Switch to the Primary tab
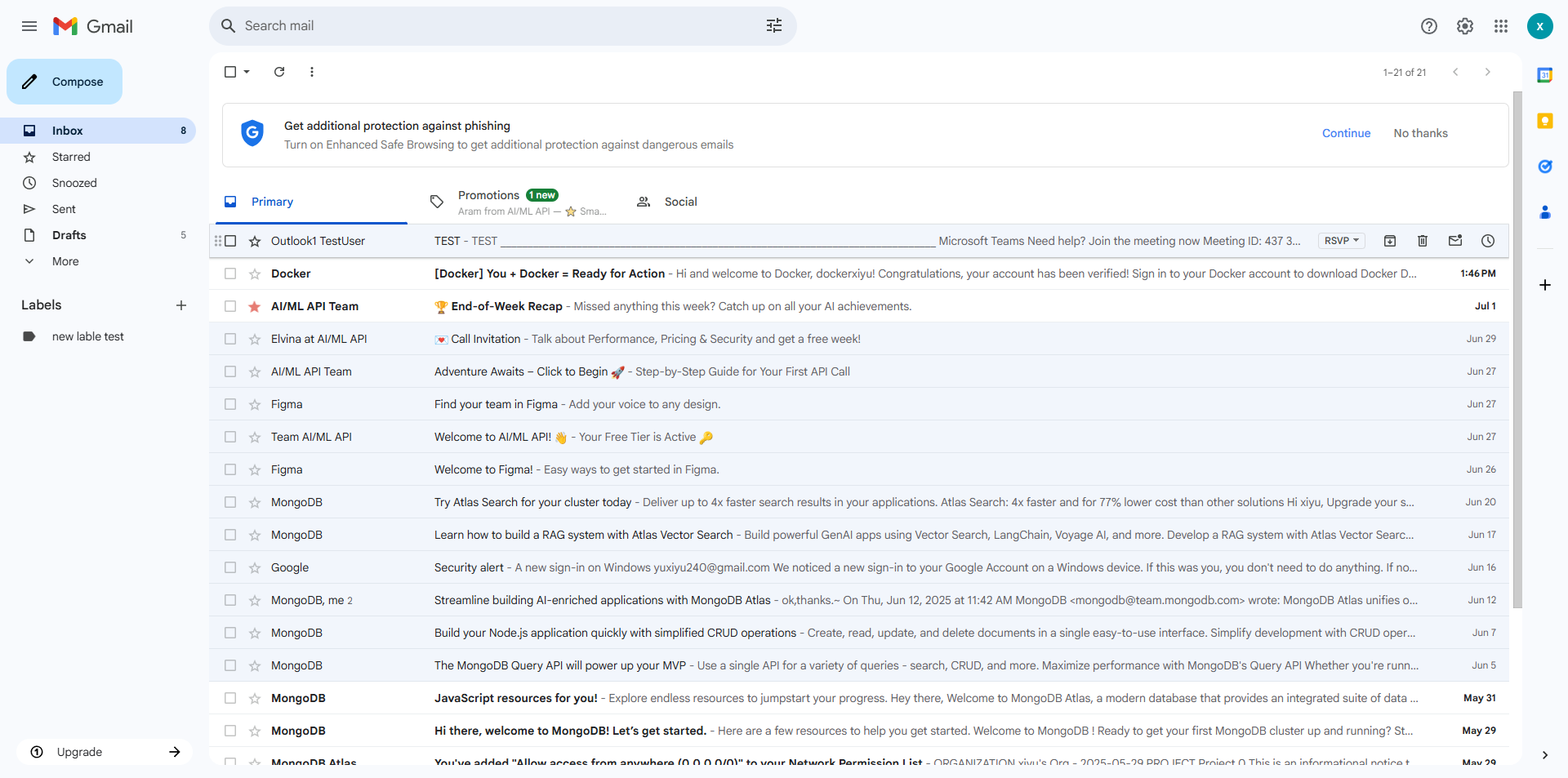The image size is (1568, 778). tap(311, 202)
